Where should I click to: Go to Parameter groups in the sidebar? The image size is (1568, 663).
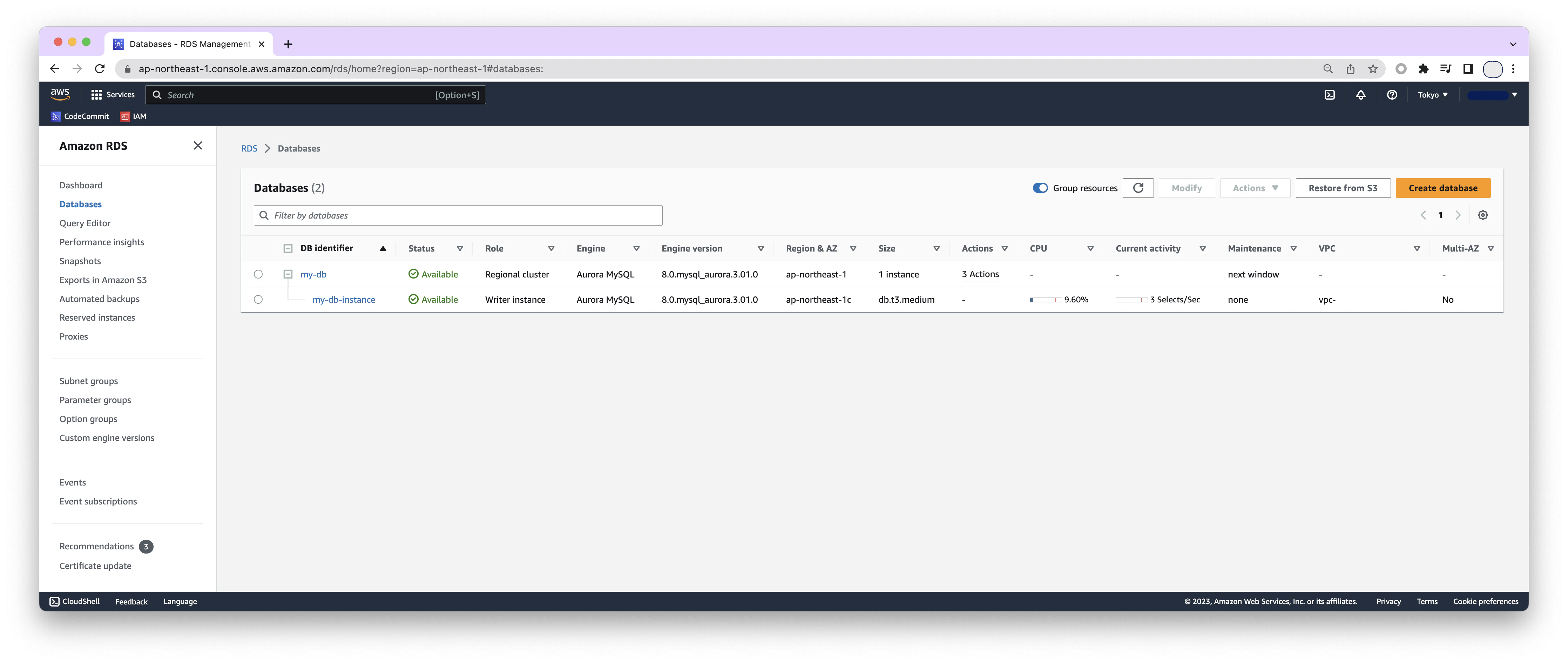pos(95,400)
